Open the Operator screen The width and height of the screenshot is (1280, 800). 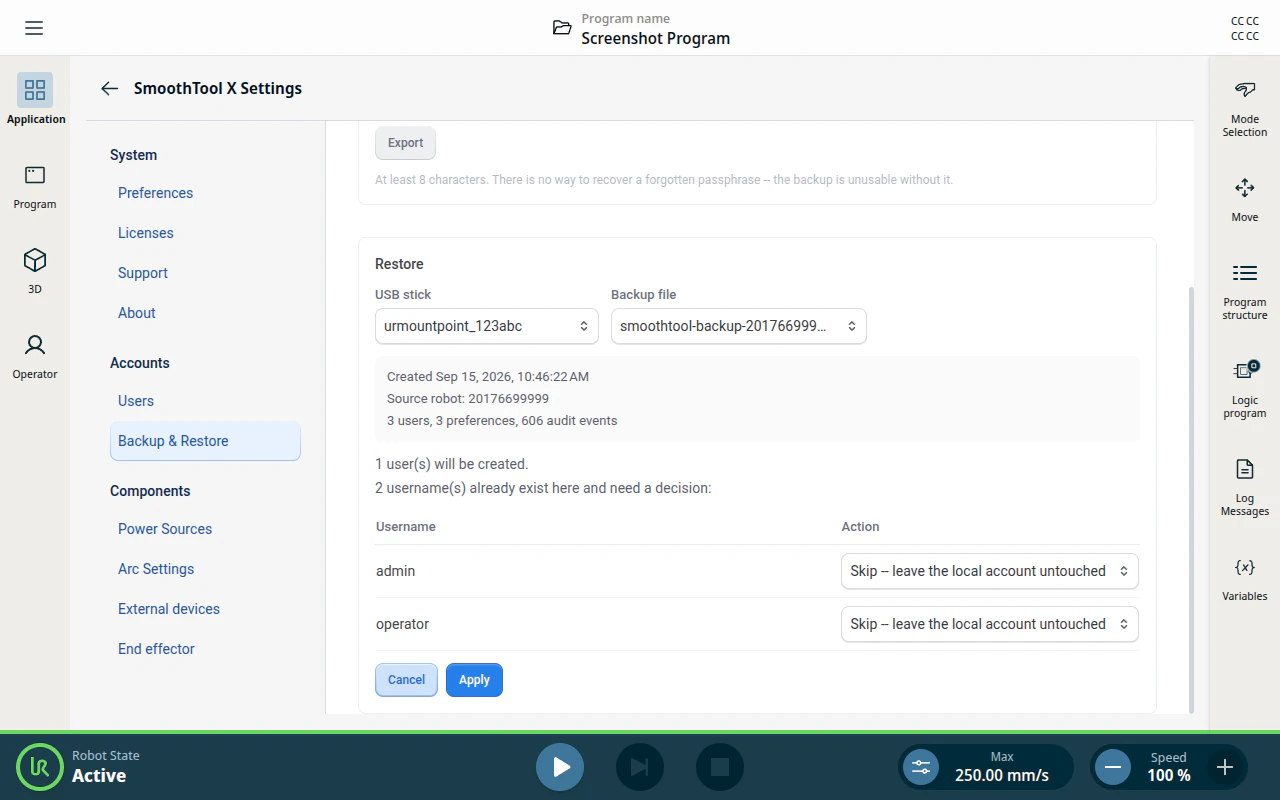(x=35, y=356)
